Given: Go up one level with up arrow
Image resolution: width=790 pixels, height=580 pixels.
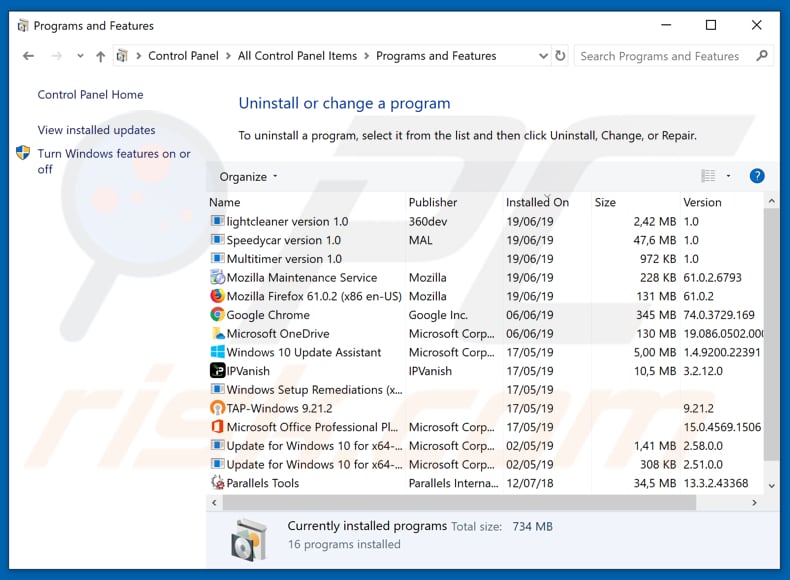Looking at the screenshot, I should point(100,56).
